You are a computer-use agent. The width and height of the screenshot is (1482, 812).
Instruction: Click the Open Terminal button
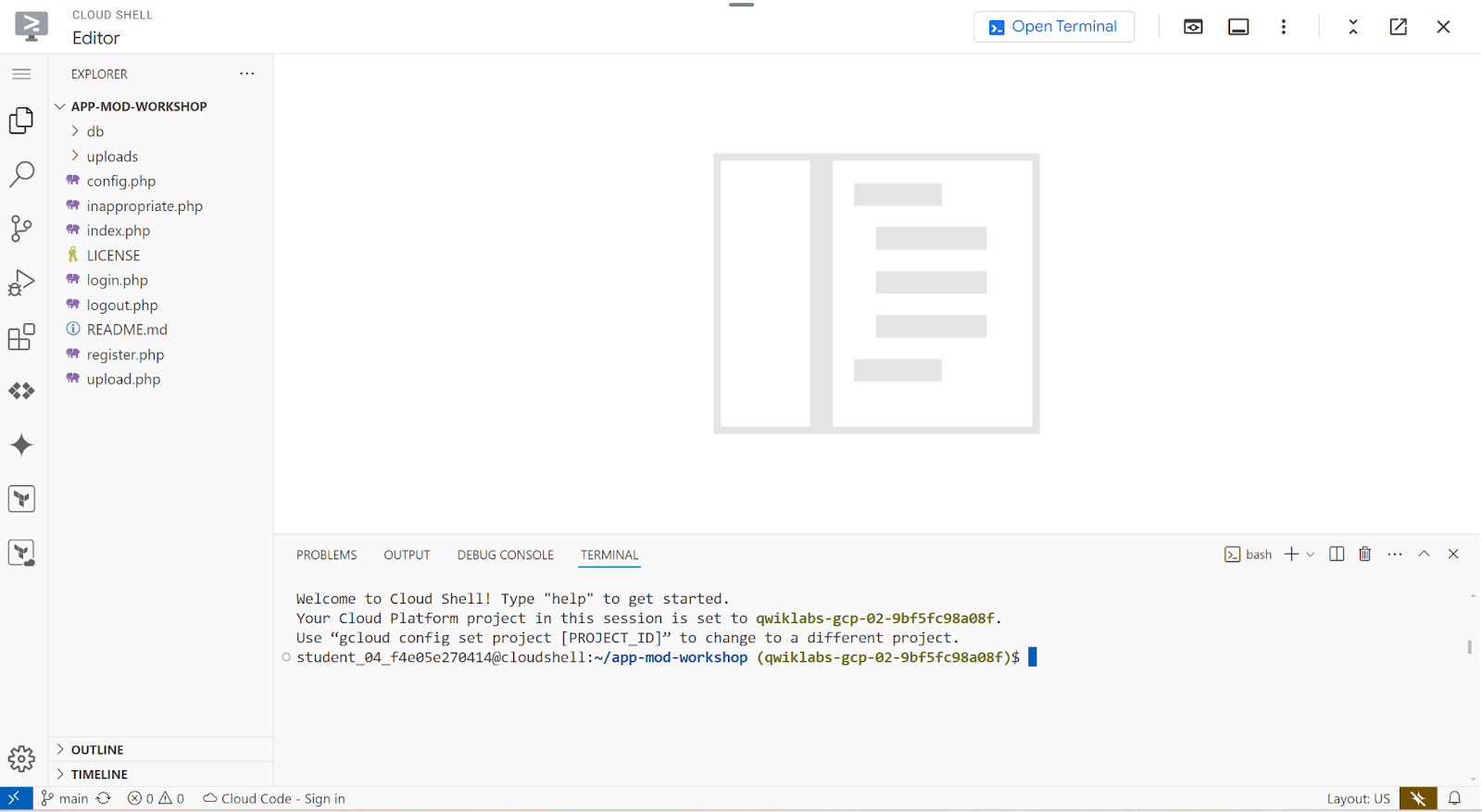(x=1053, y=27)
